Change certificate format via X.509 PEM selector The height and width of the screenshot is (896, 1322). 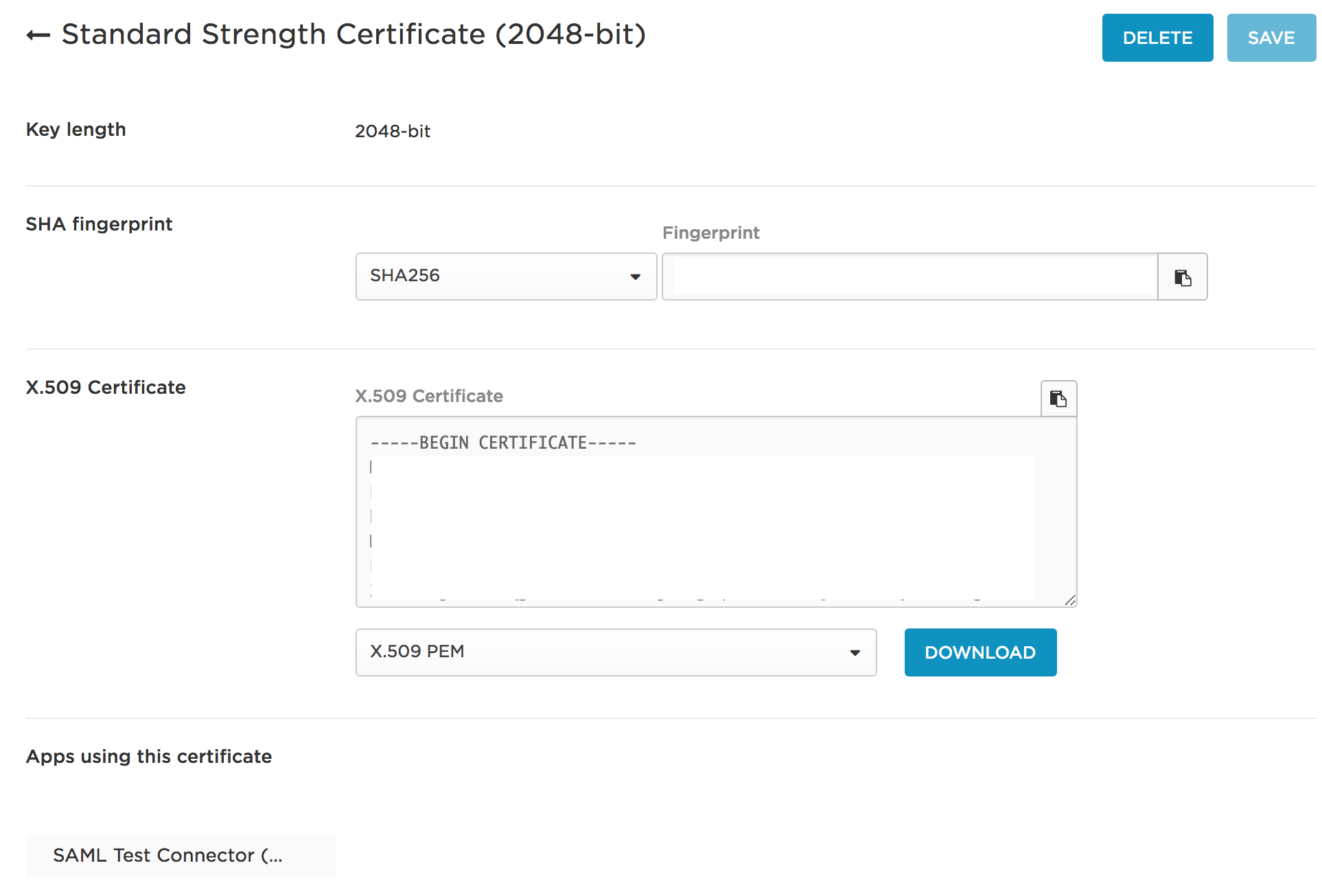616,652
